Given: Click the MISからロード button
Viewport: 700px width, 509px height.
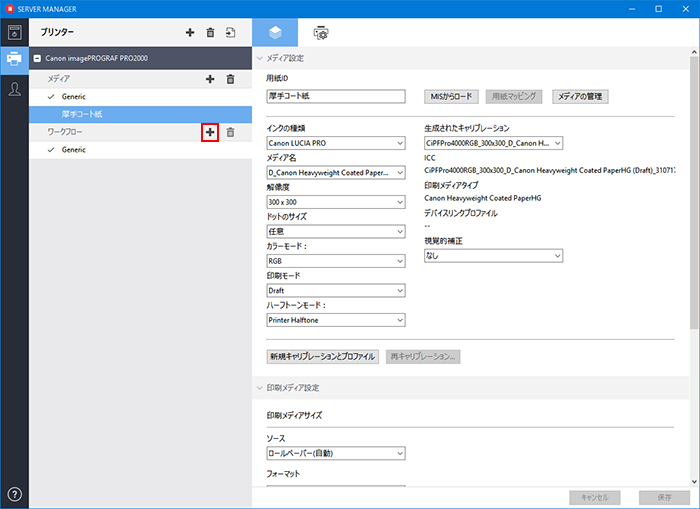Looking at the screenshot, I should (x=449, y=97).
